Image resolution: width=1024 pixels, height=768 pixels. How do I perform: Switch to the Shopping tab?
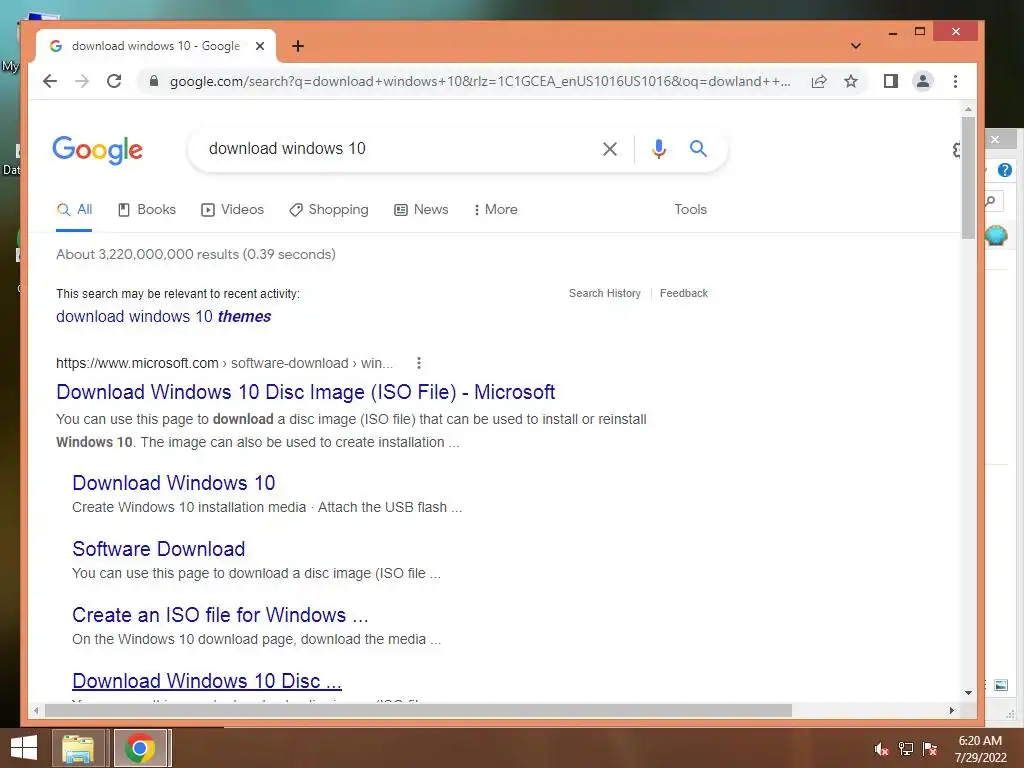coord(329,210)
